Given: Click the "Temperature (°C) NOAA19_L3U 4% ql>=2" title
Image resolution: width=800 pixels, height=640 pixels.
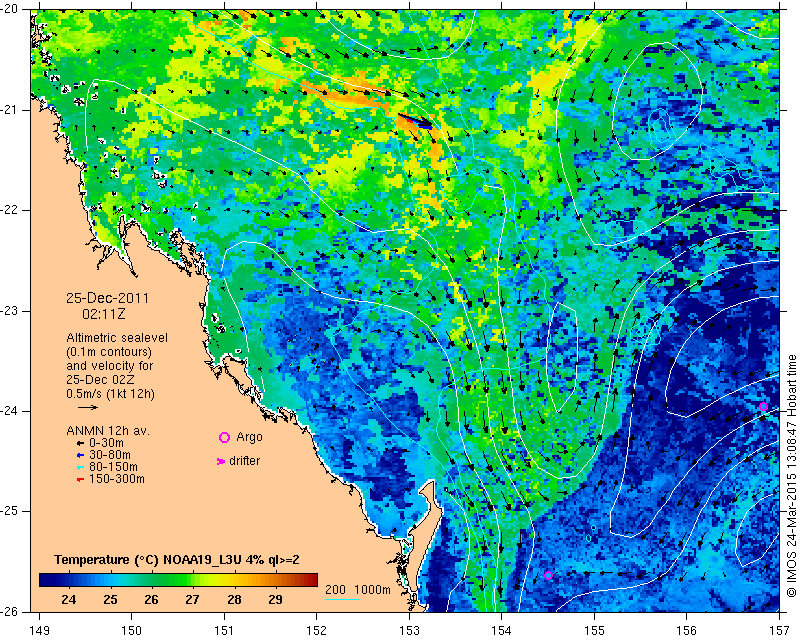Looking at the screenshot, I should [177, 560].
